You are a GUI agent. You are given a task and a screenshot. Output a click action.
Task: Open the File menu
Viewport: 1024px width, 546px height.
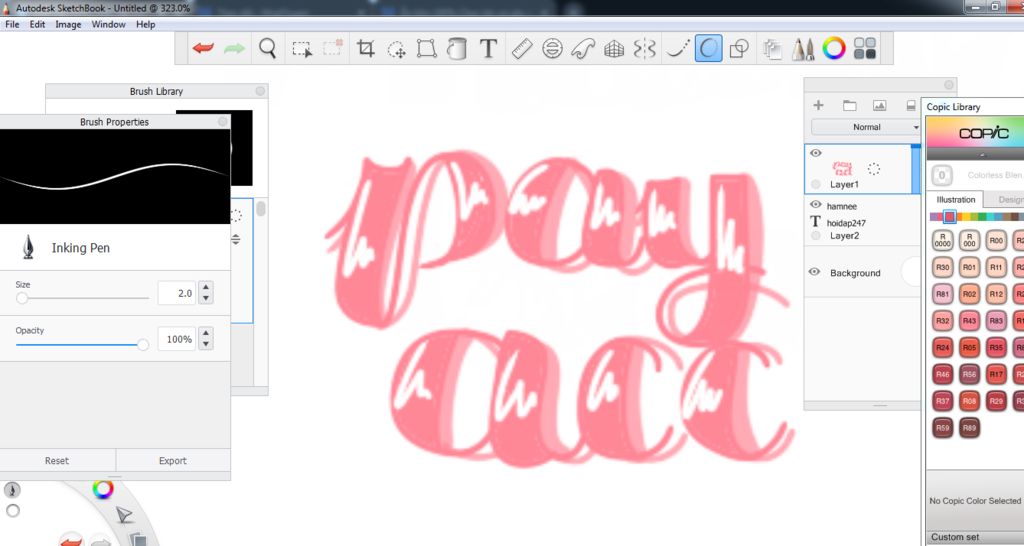(x=12, y=24)
